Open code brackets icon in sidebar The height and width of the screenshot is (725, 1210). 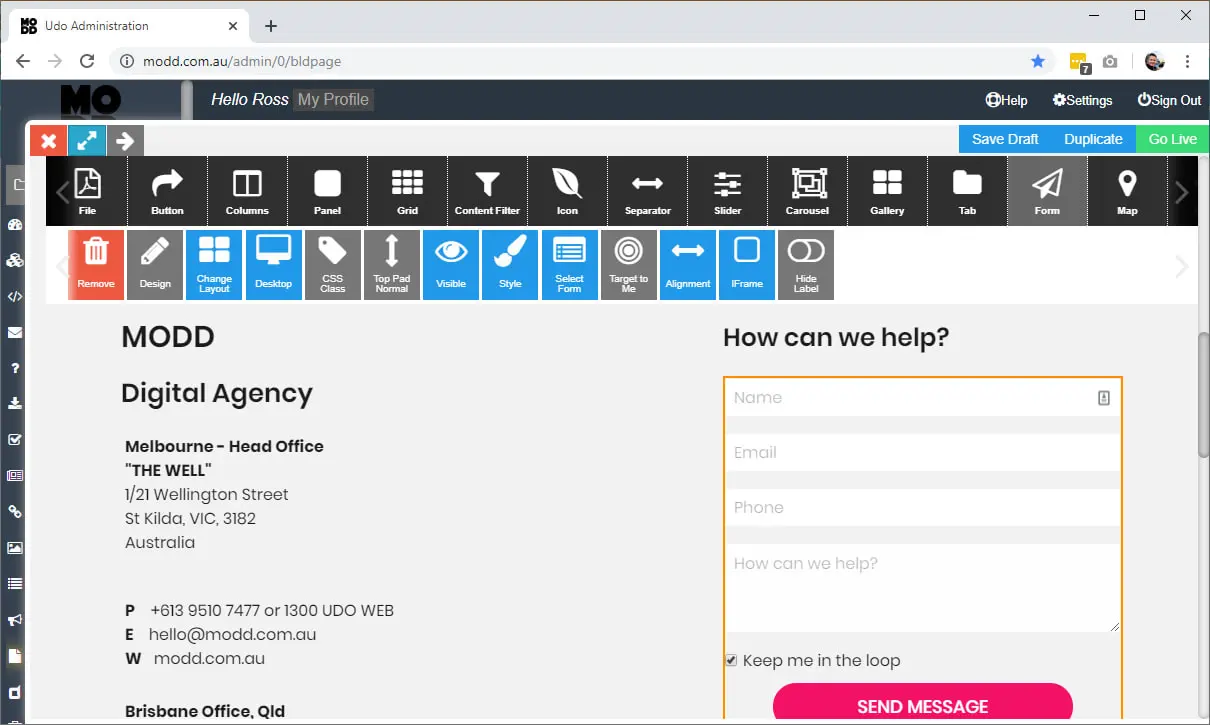(x=15, y=296)
